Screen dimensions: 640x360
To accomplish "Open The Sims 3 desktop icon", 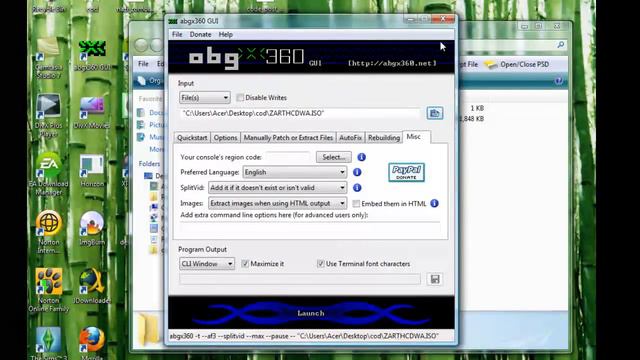I will [49, 343].
